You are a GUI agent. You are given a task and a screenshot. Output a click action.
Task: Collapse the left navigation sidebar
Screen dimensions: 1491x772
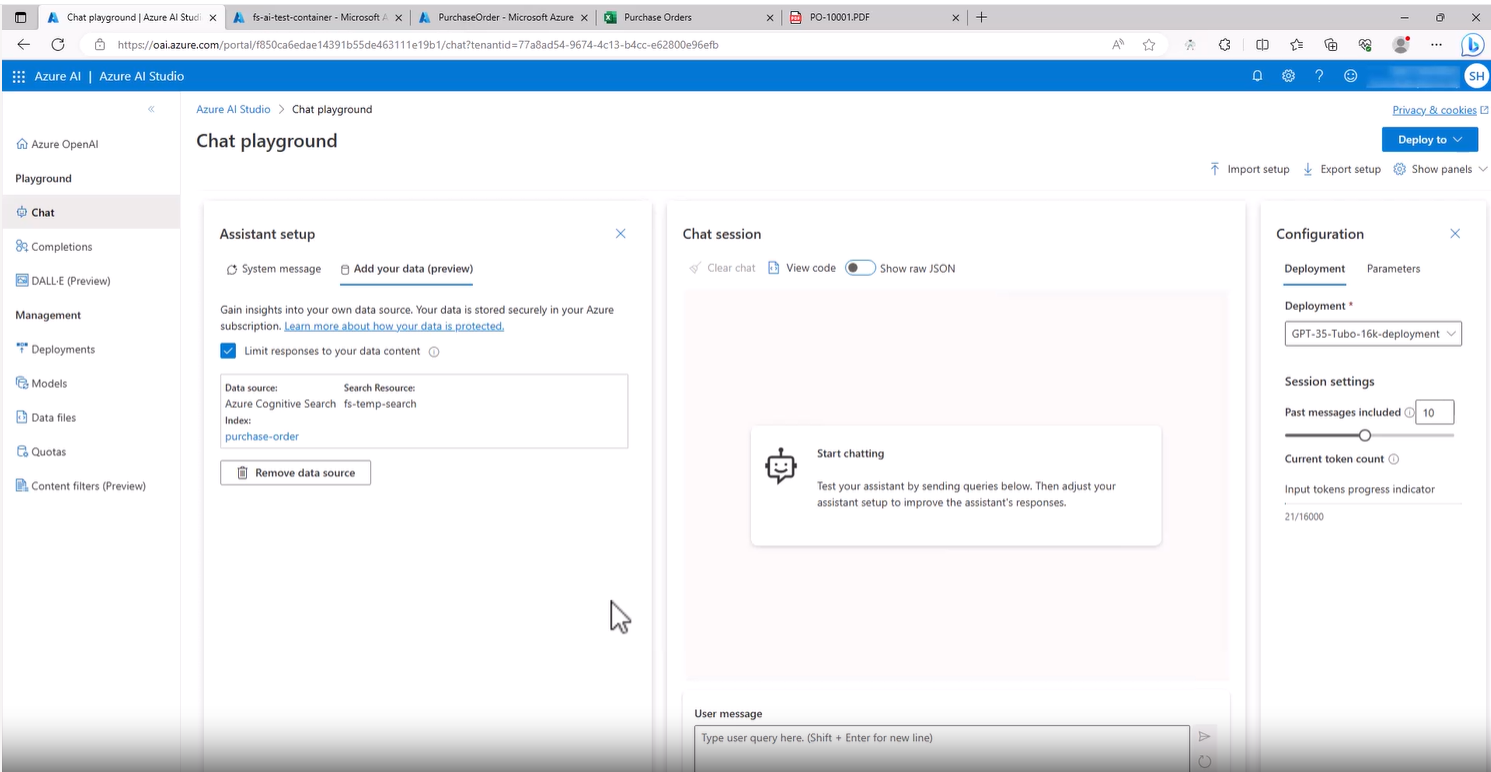tap(151, 108)
